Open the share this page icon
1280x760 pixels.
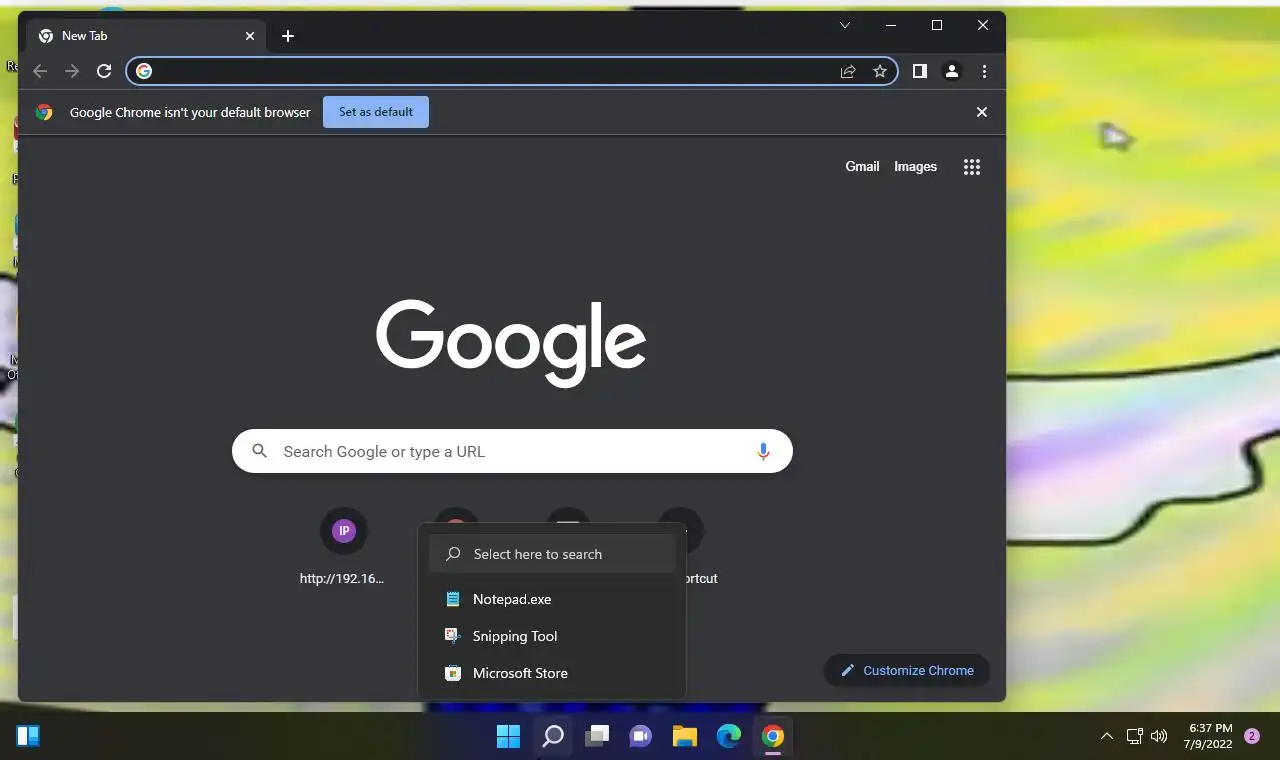coord(848,71)
